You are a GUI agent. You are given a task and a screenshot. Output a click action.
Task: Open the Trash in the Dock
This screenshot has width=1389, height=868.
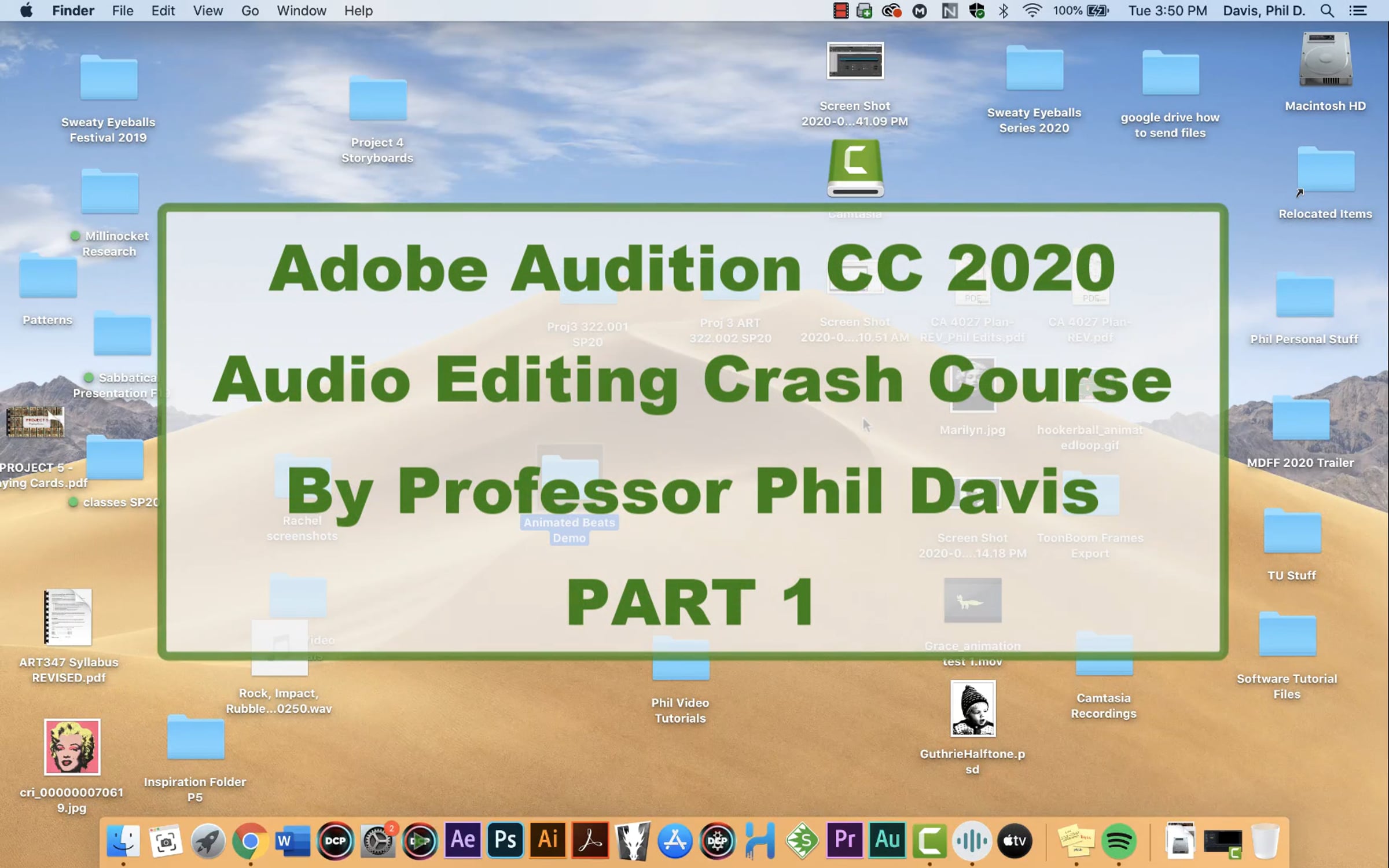(1265, 841)
